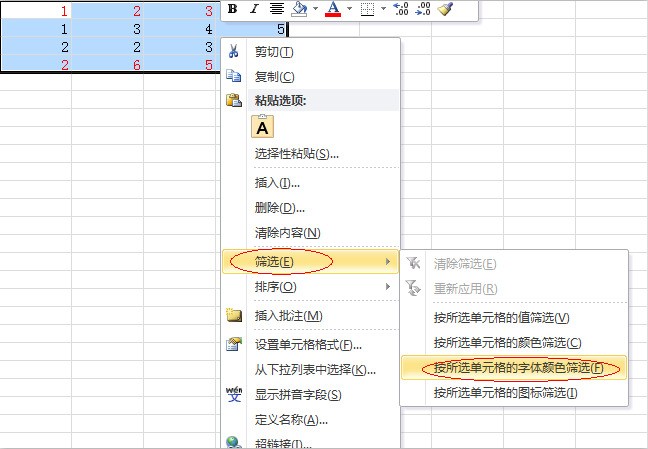Apply red font color button
Viewport: 648px width, 449px height.
click(x=333, y=9)
